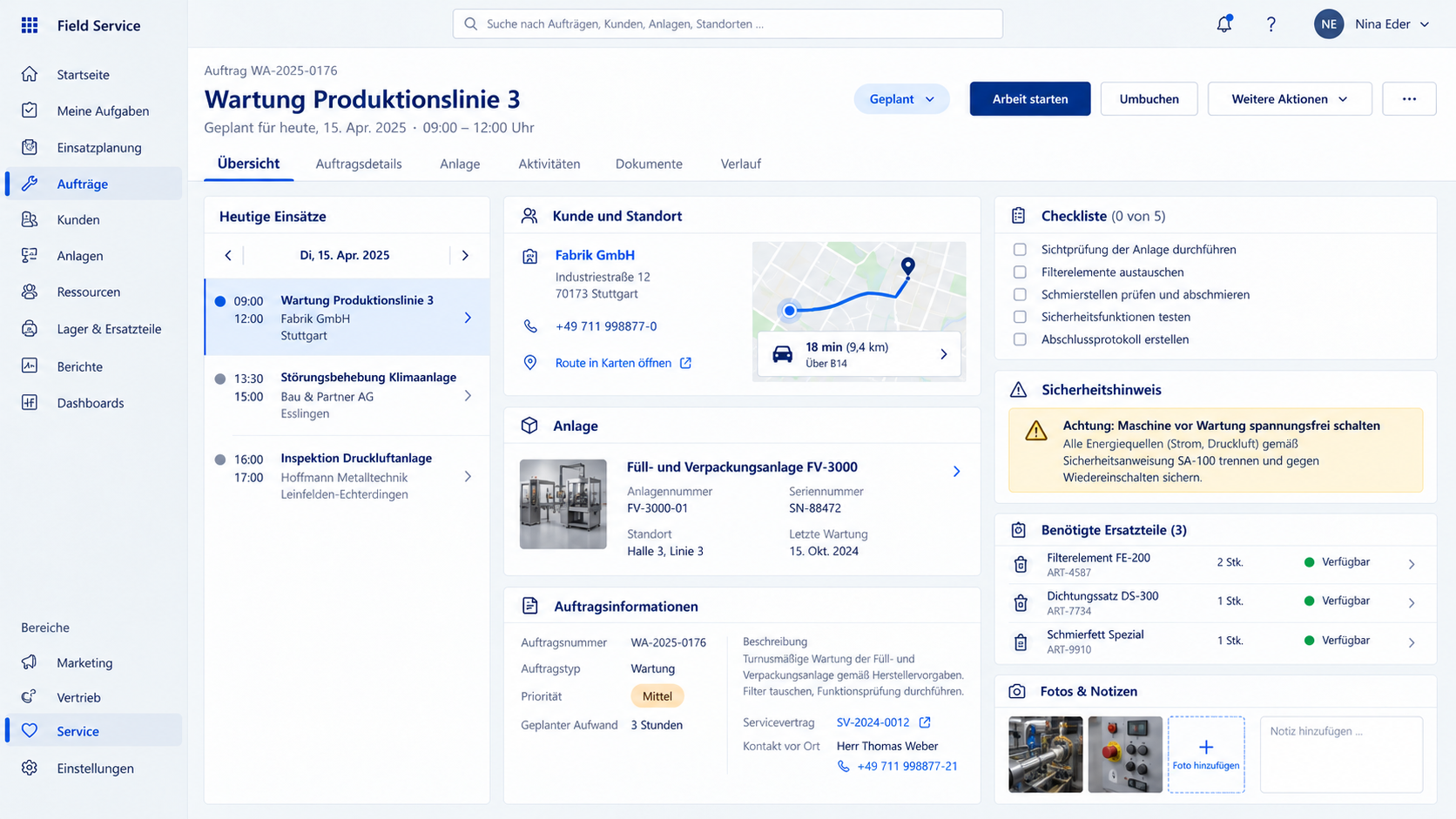Click the camera icon of Fotos & Notizen
Screen dimensions: 1456x819
tap(1017, 691)
